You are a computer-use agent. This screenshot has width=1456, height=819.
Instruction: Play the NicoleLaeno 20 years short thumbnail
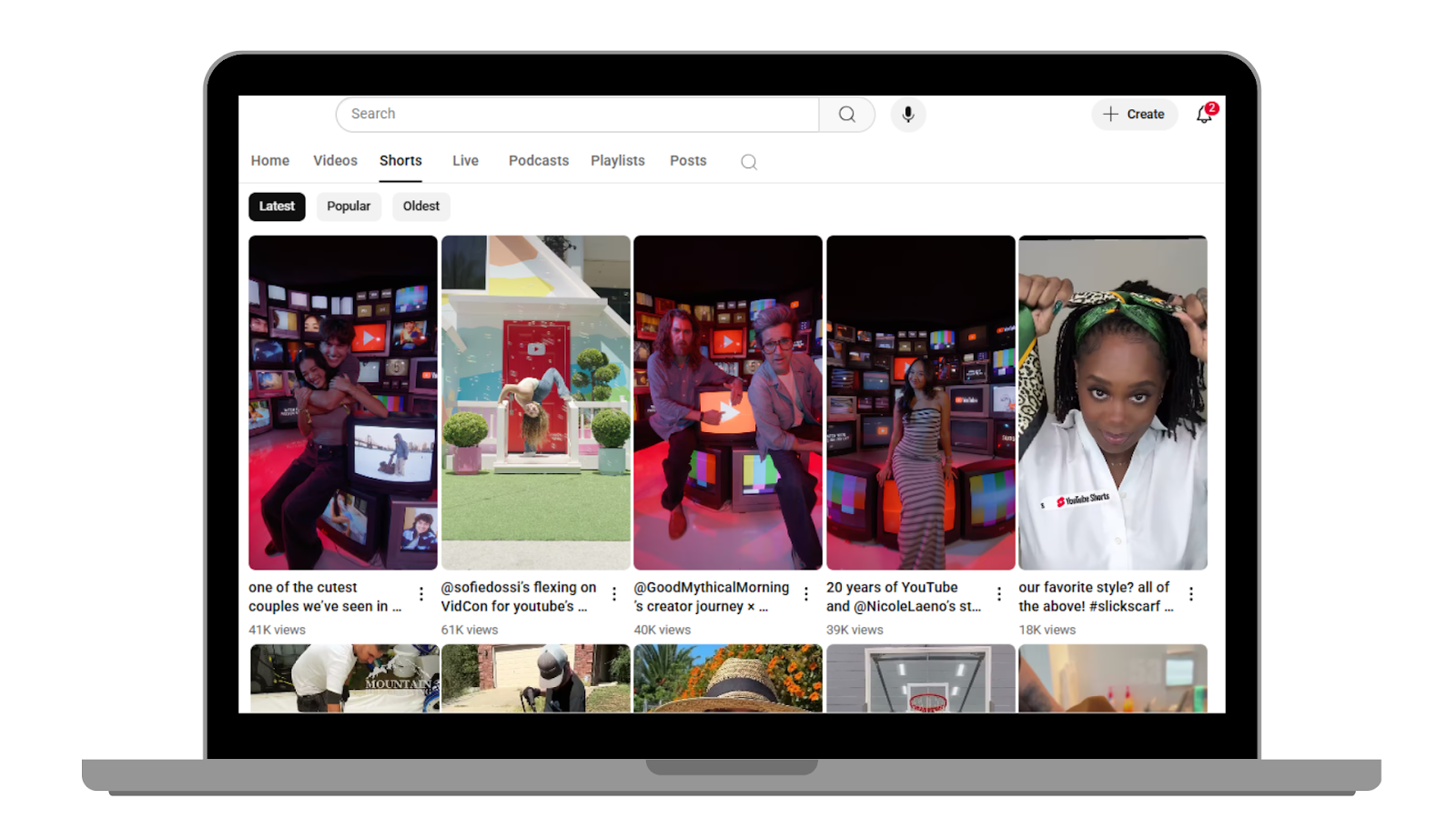point(921,403)
